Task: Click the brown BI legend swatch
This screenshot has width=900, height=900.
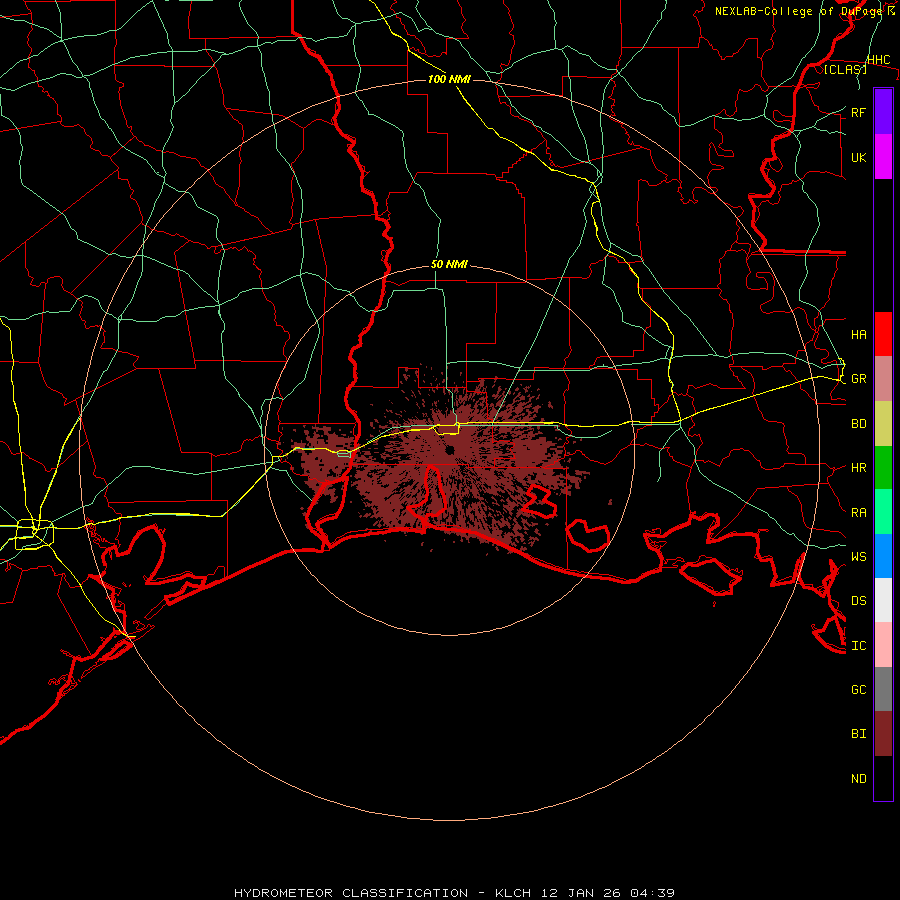Action: (x=883, y=734)
